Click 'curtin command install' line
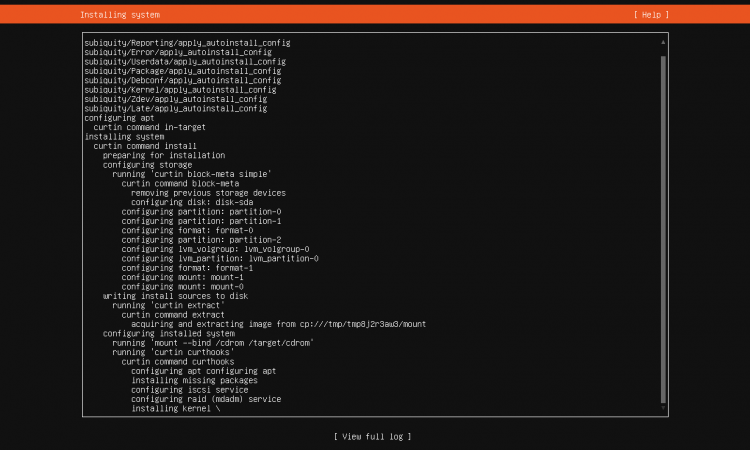The width and height of the screenshot is (750, 450). point(145,146)
